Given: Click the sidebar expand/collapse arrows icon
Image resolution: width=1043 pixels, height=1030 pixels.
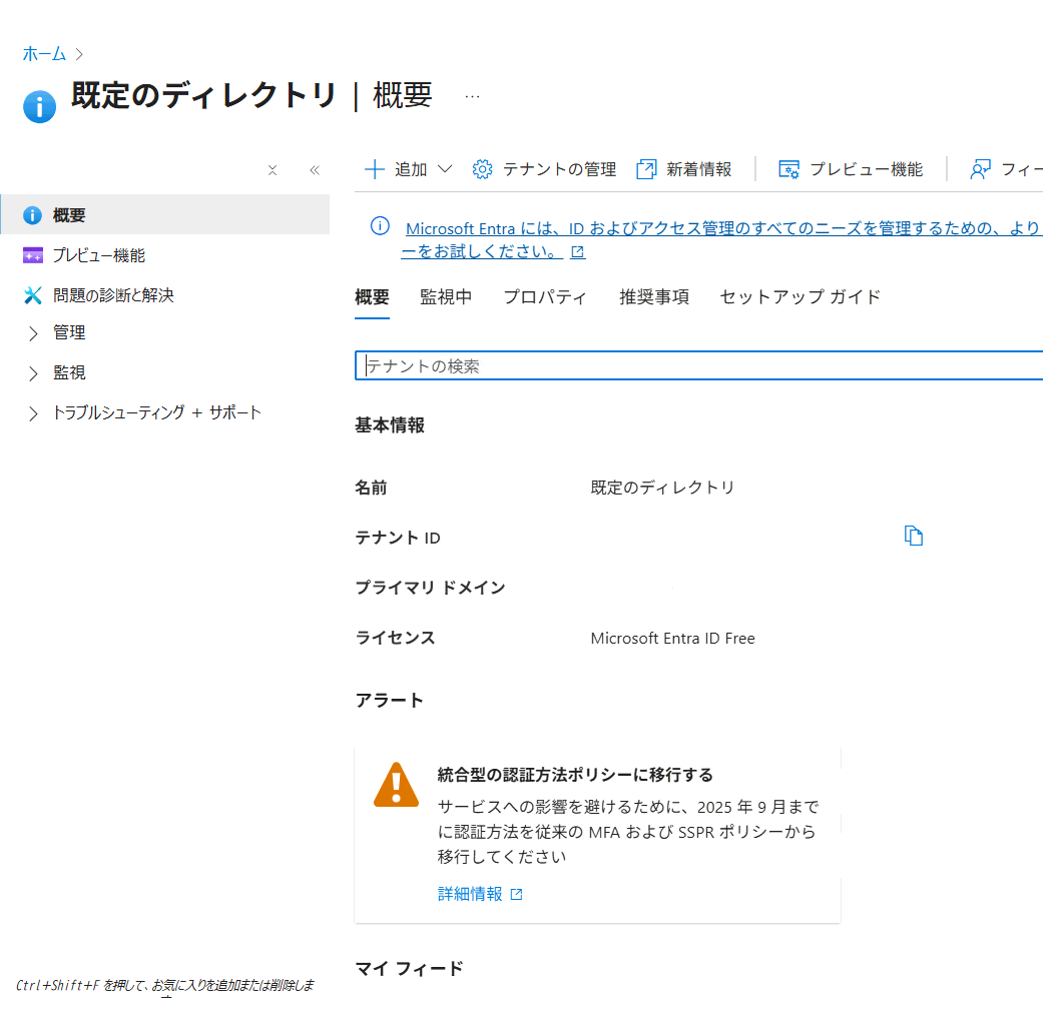Looking at the screenshot, I should point(272,170).
